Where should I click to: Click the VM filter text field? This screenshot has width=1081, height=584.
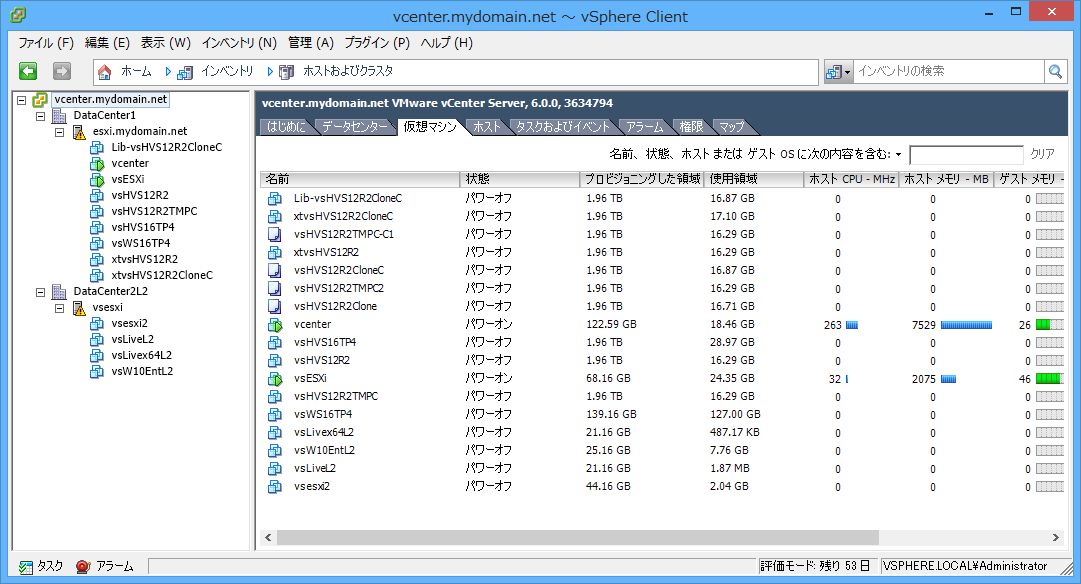(965, 154)
